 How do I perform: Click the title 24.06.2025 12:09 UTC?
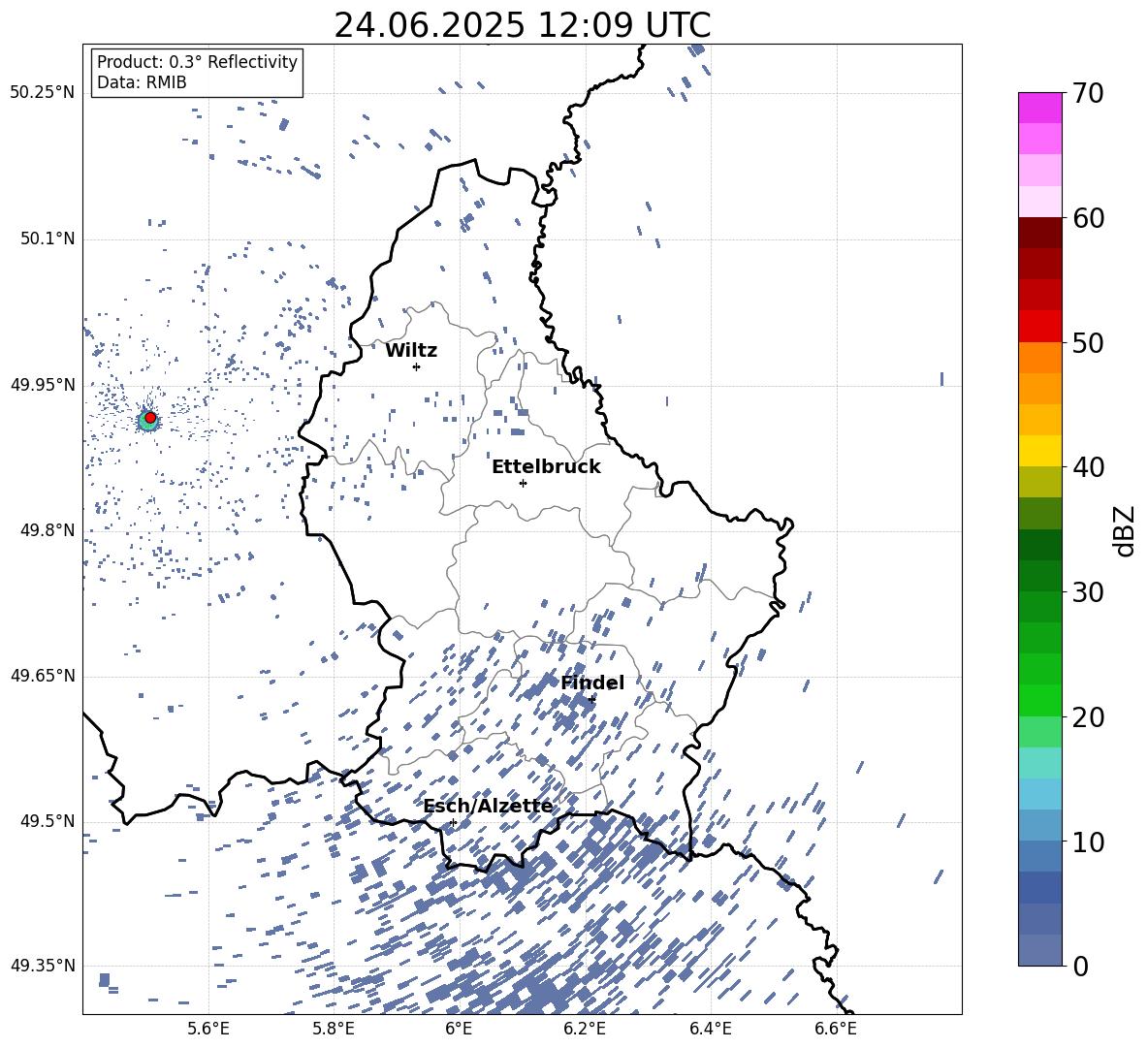point(522,25)
